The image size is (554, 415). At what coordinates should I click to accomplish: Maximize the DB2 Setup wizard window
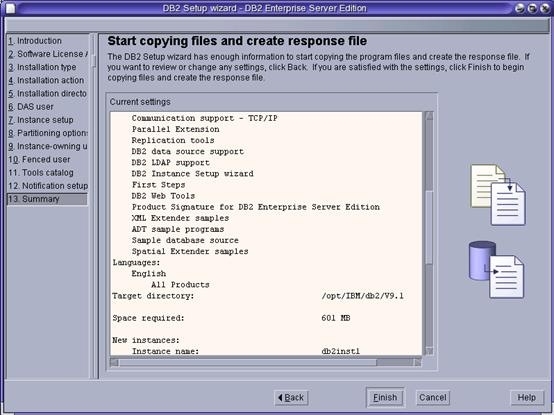(x=532, y=8)
